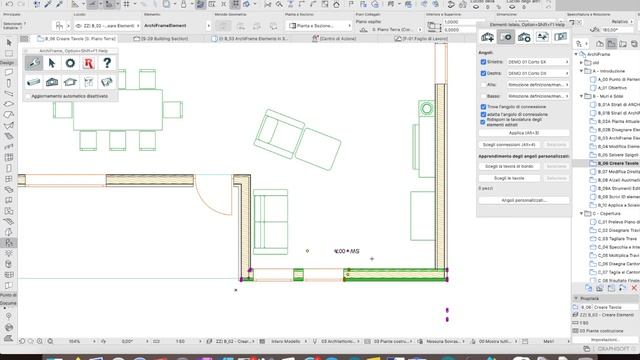
Task: Select the wrench tool in ArchiFrame palette
Action: pos(34,63)
